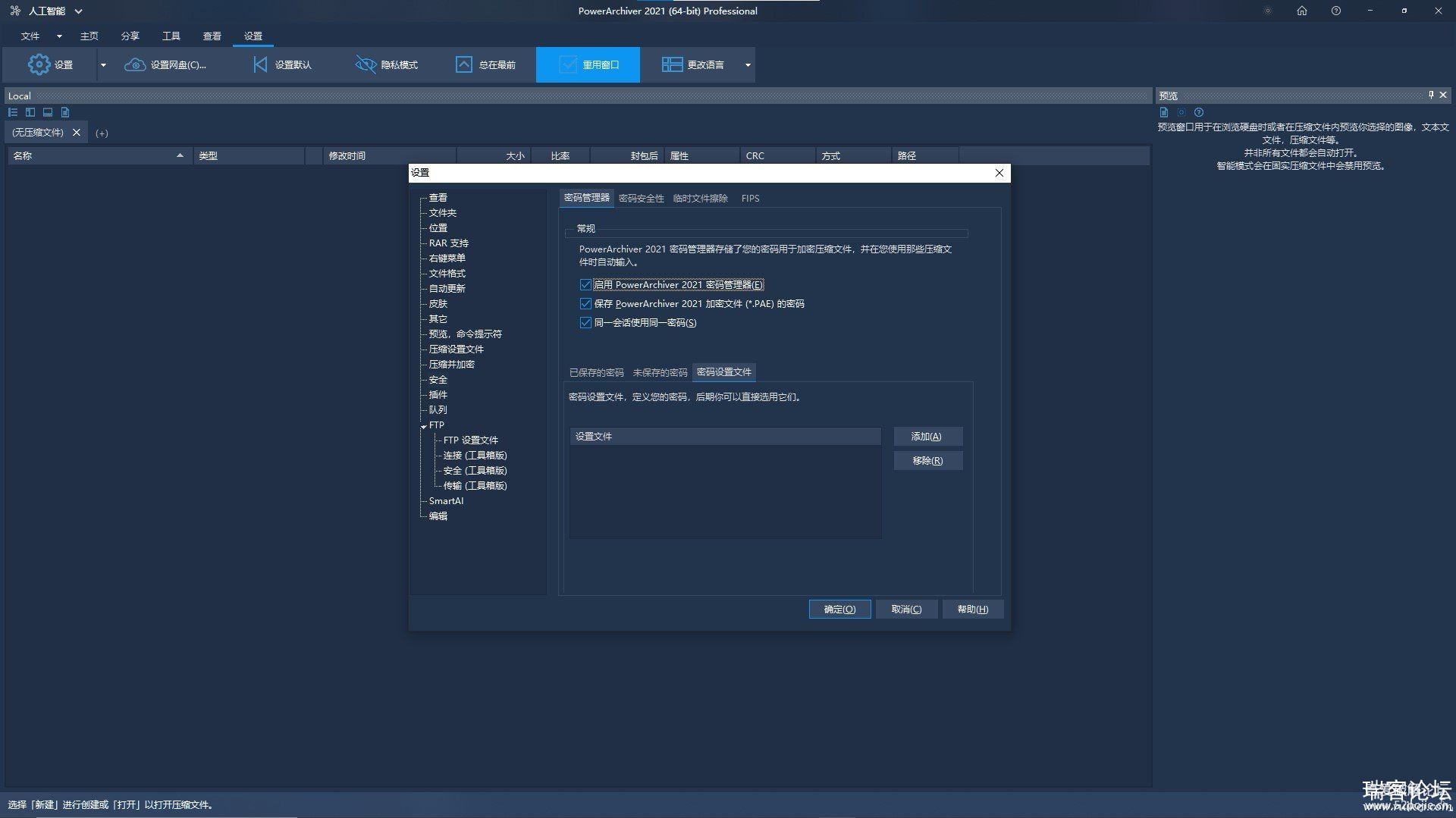Screen dimensions: 1456x818
Task: Collapse the FTP tree node
Action: [424, 427]
